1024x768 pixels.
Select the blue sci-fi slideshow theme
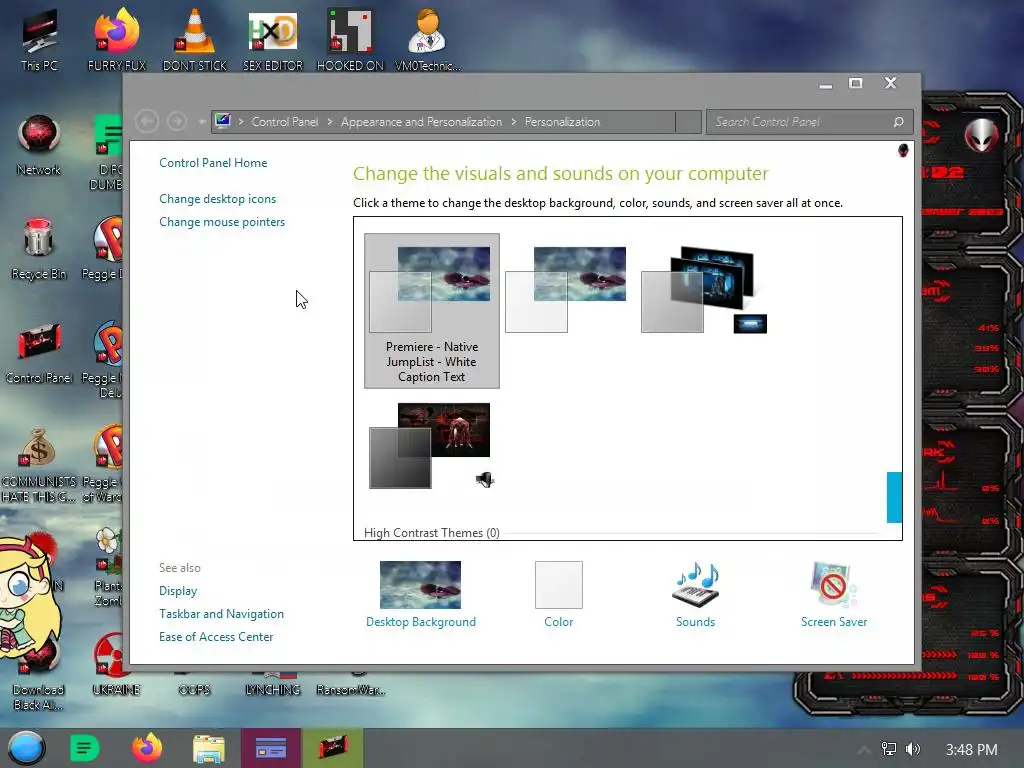coord(704,289)
